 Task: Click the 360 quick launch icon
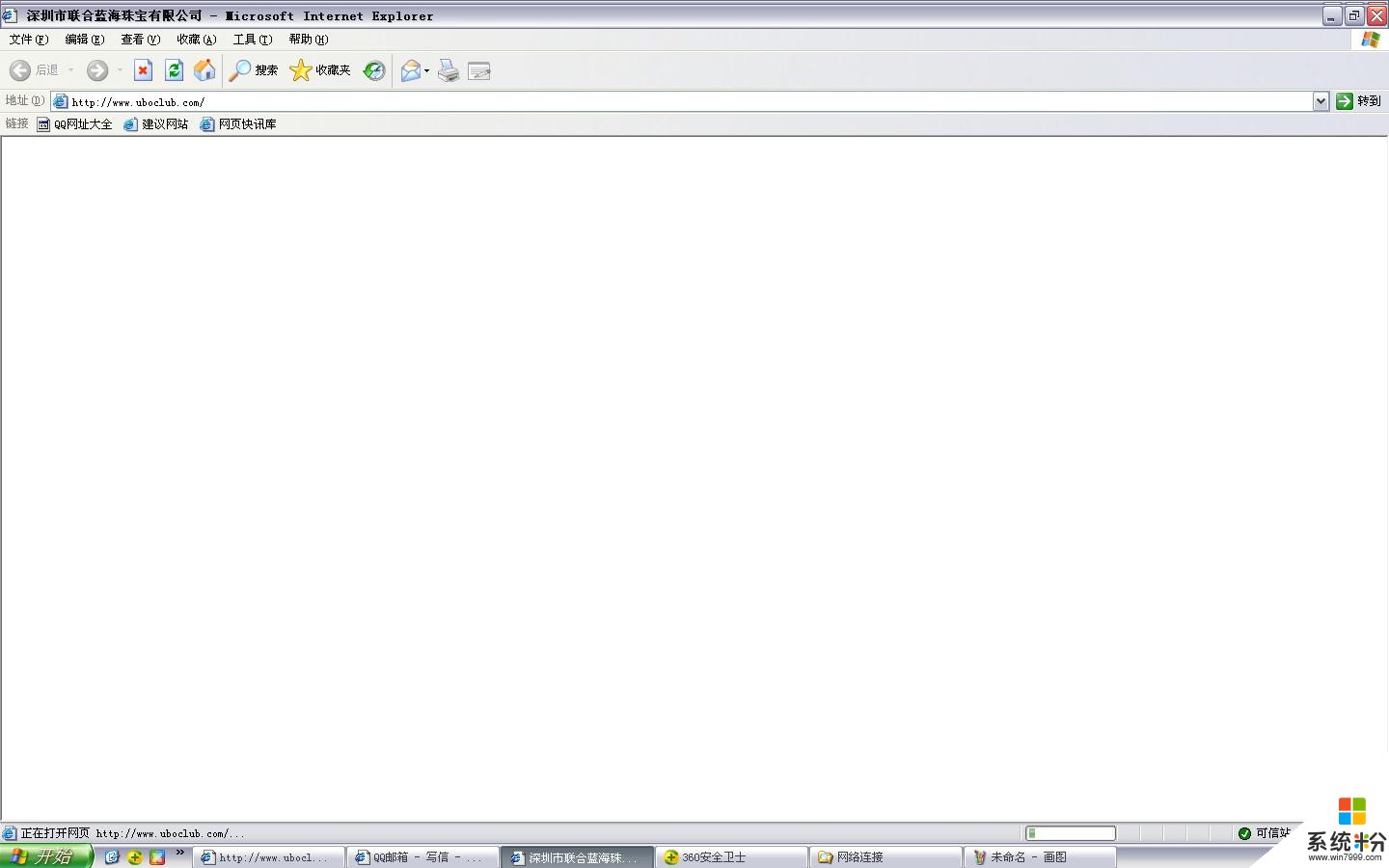click(135, 856)
